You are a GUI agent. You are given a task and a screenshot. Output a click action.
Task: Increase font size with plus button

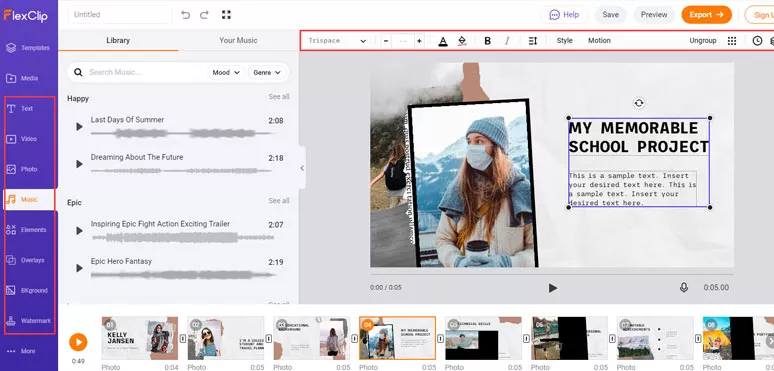coord(419,41)
